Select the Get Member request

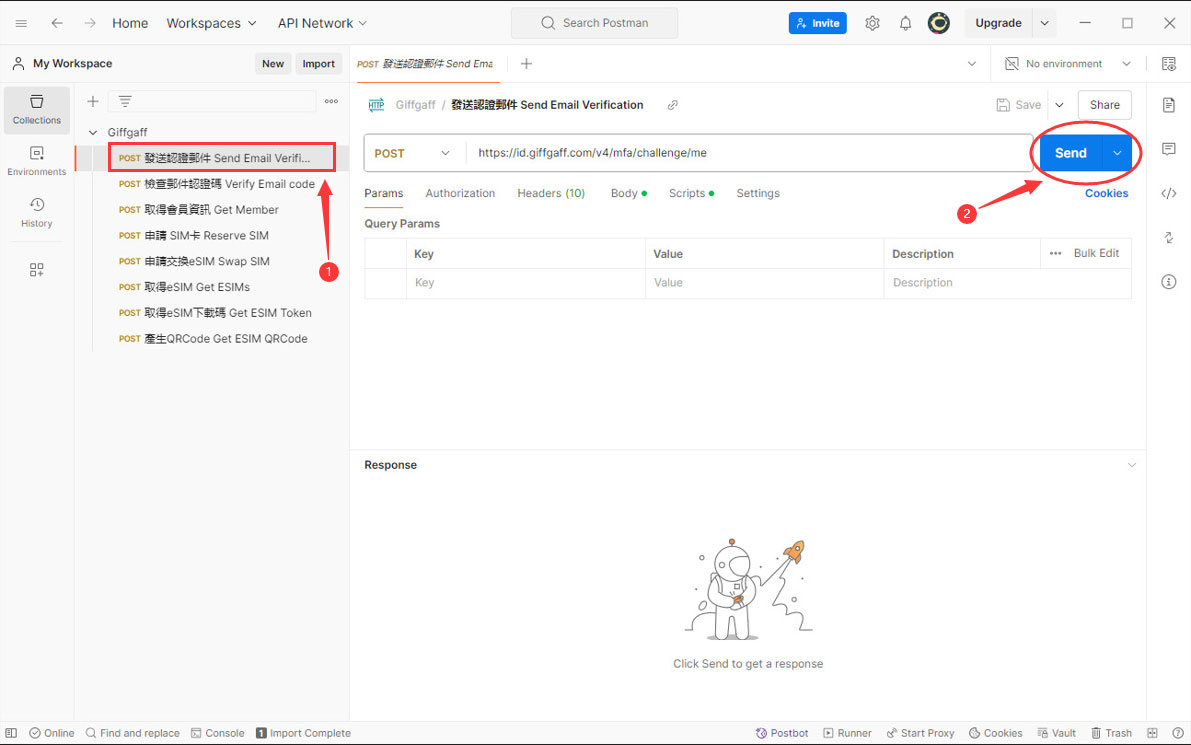(x=211, y=210)
